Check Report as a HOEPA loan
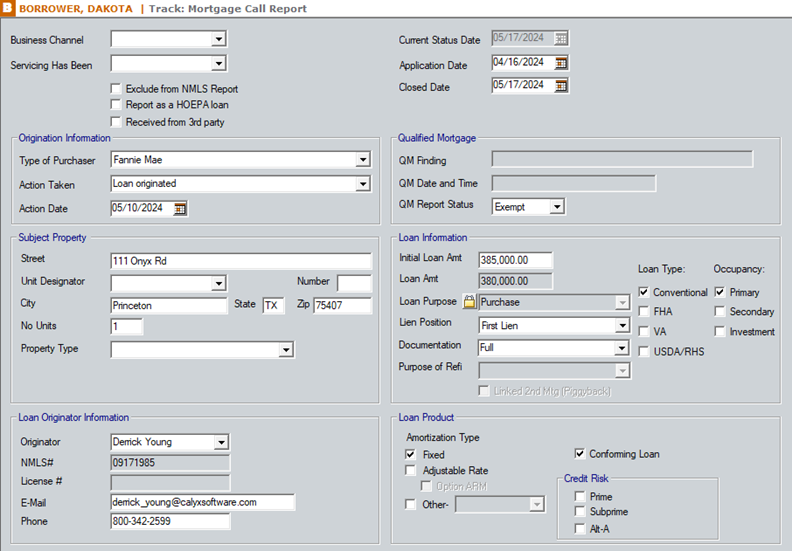Screen dimensions: 792x551 [117, 104]
